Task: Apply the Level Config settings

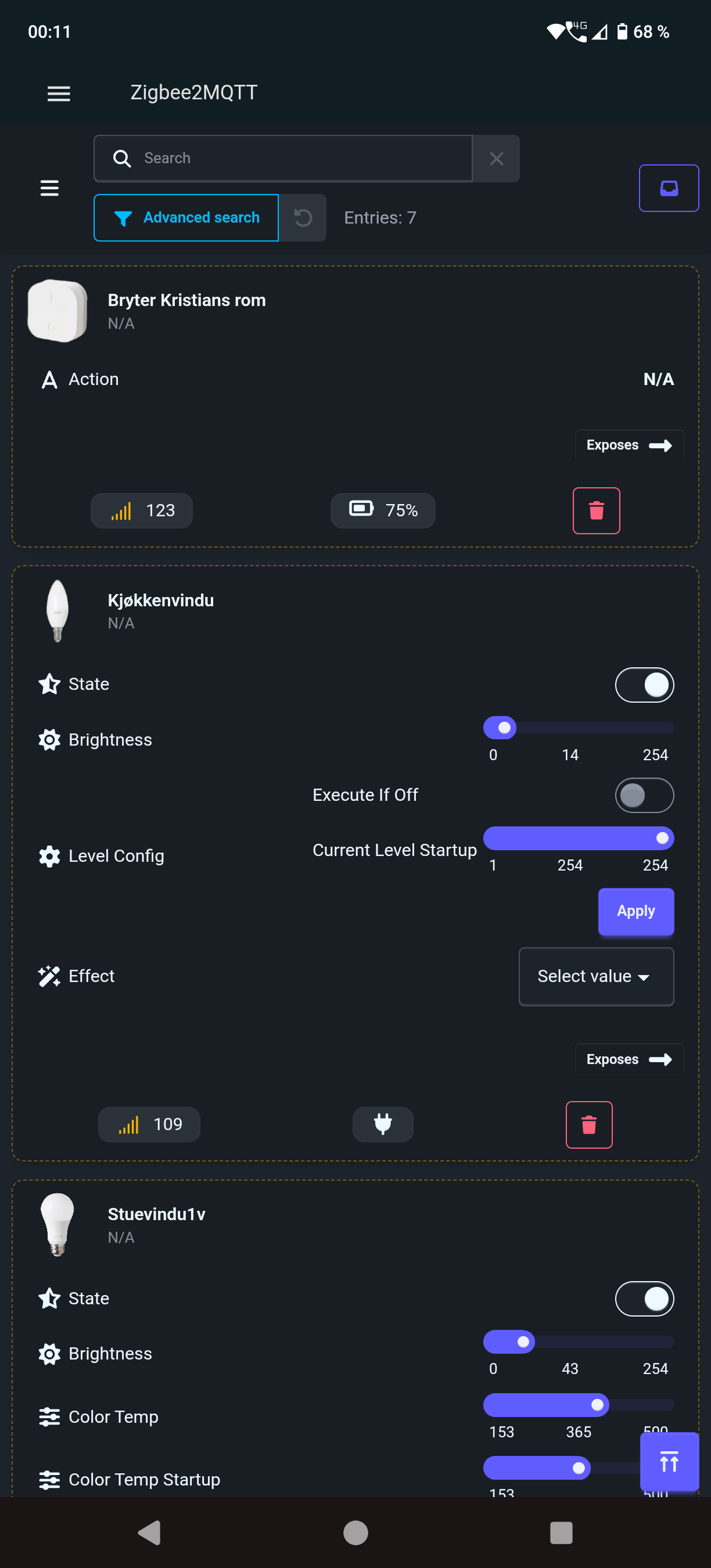Action: point(635,911)
